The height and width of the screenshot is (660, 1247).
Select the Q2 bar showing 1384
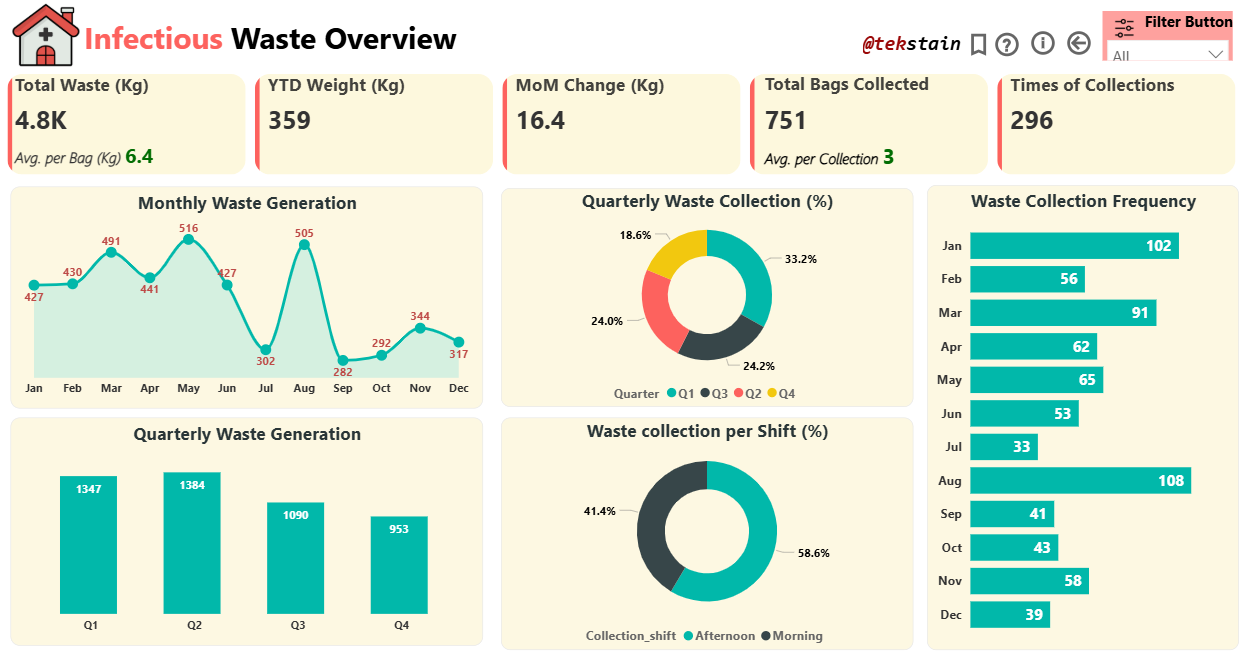pyautogui.click(x=192, y=543)
